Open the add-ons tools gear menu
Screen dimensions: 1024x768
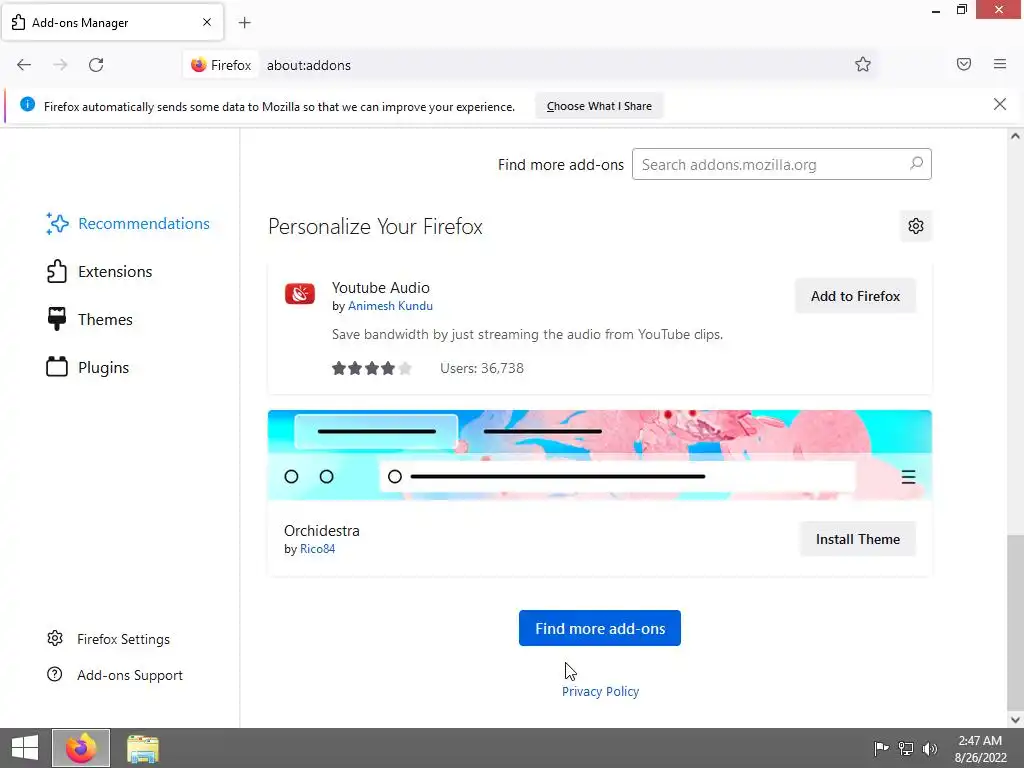pos(916,226)
